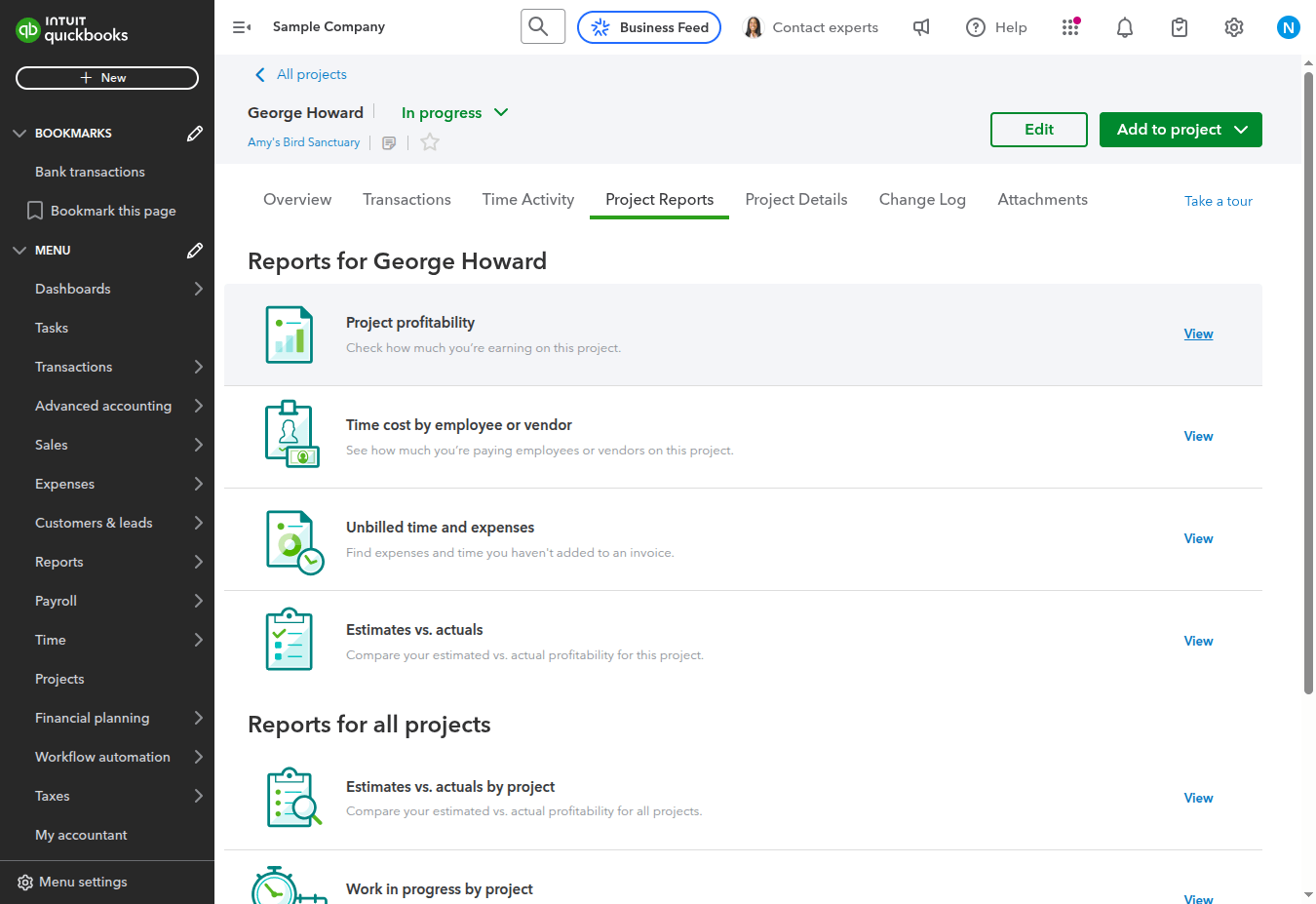The height and width of the screenshot is (904, 1316).
Task: Click the Menu settings gear icon
Action: point(25,883)
